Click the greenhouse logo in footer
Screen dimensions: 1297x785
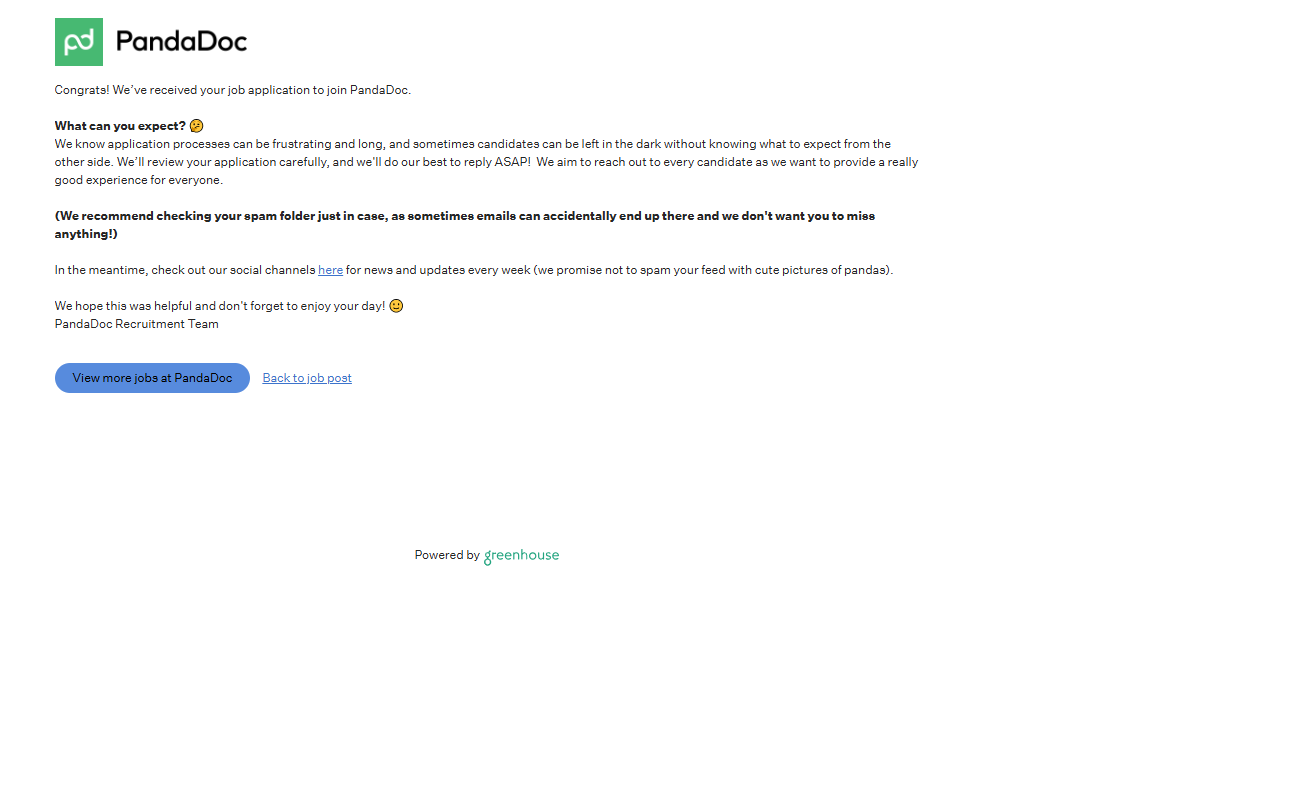pyautogui.click(x=521, y=556)
